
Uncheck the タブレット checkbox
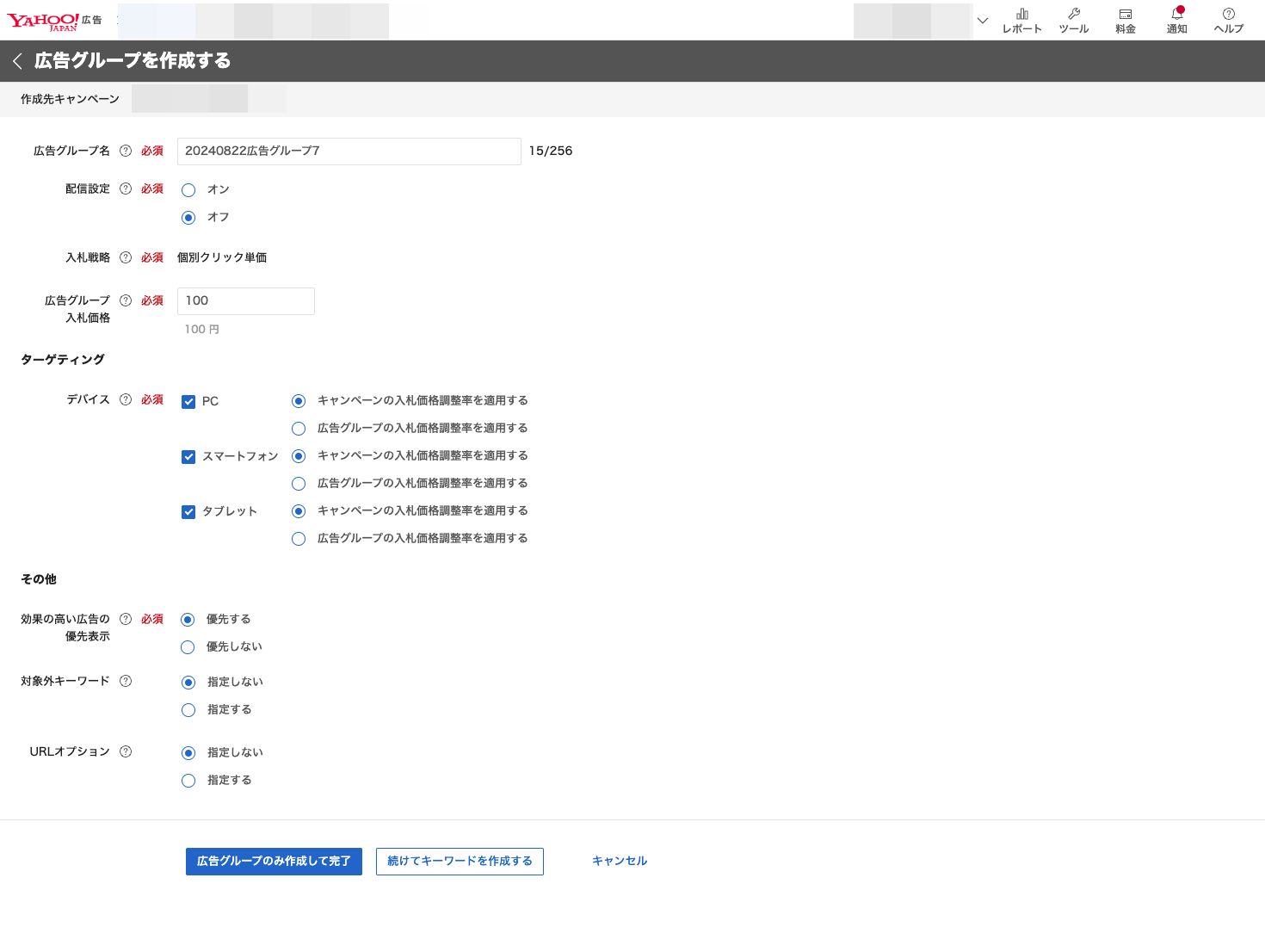click(x=188, y=512)
